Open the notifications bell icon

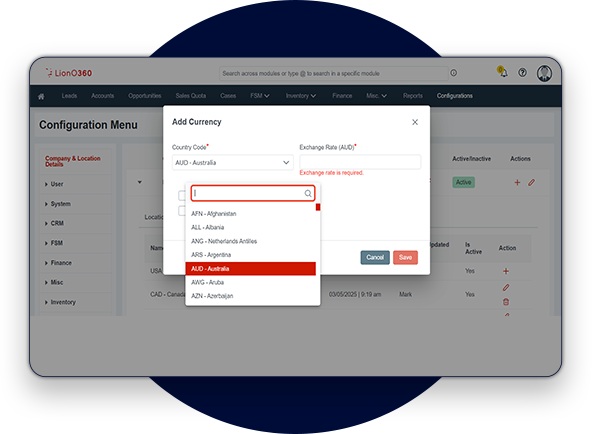click(x=503, y=72)
